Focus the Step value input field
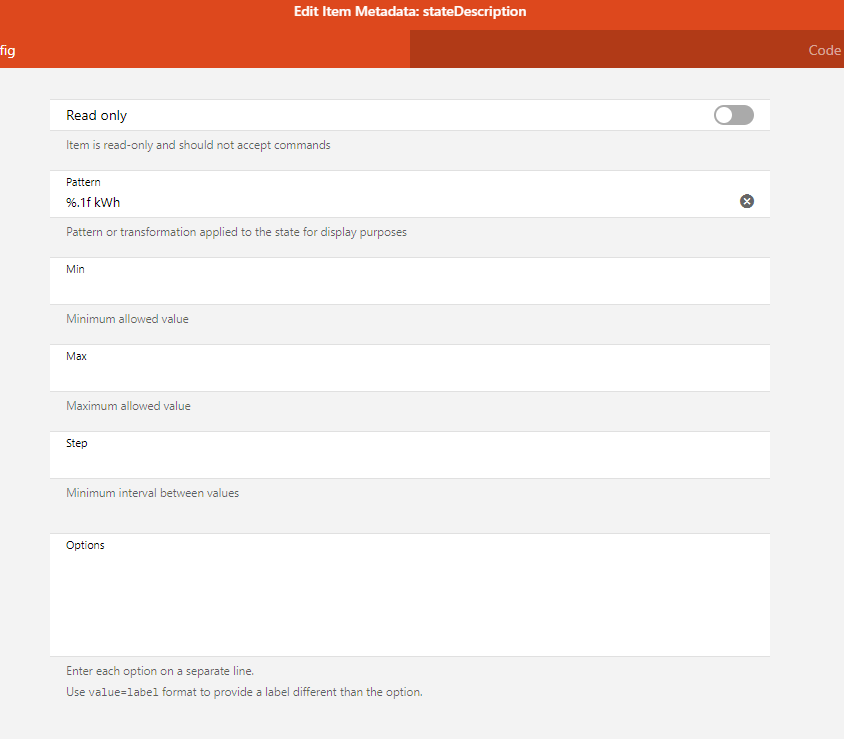 coord(400,462)
